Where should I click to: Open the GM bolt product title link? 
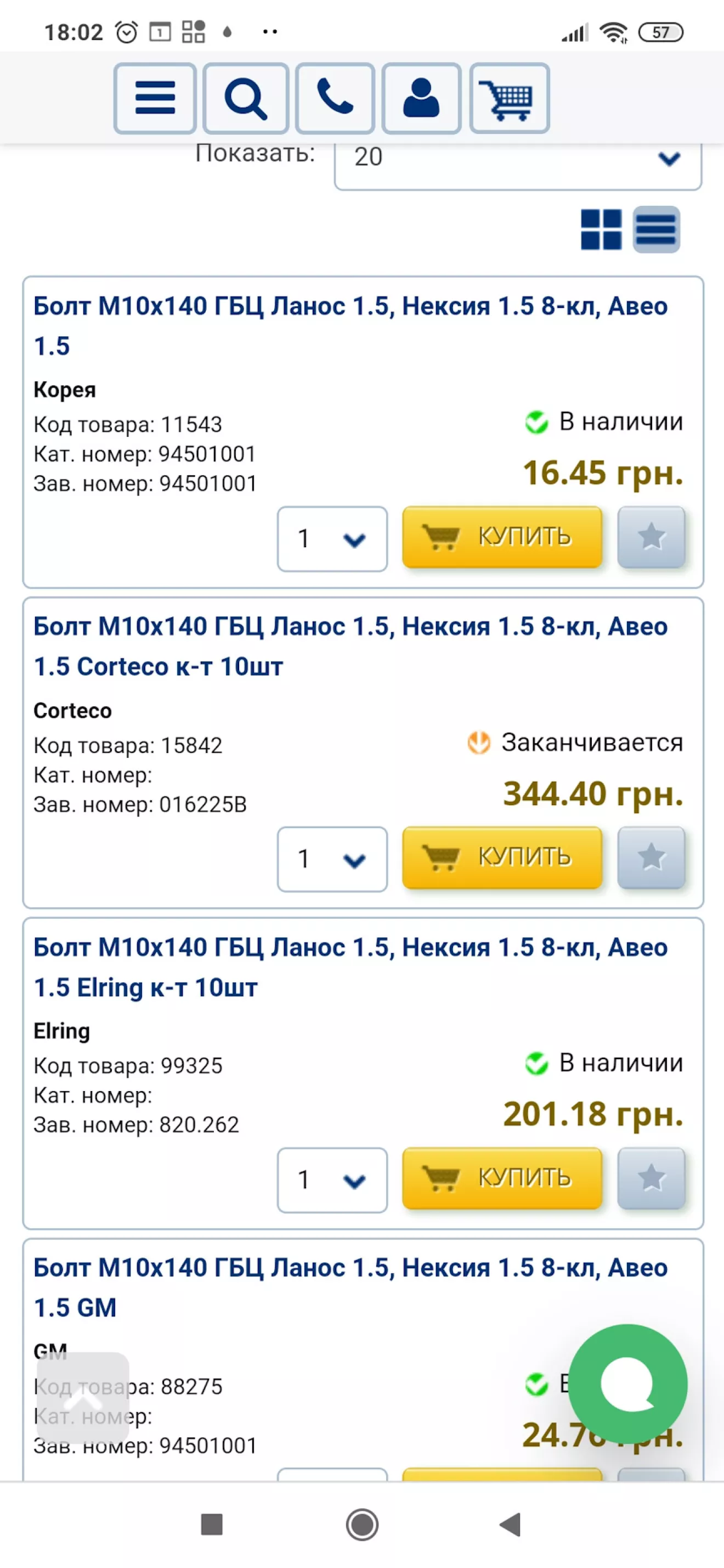coord(350,1288)
